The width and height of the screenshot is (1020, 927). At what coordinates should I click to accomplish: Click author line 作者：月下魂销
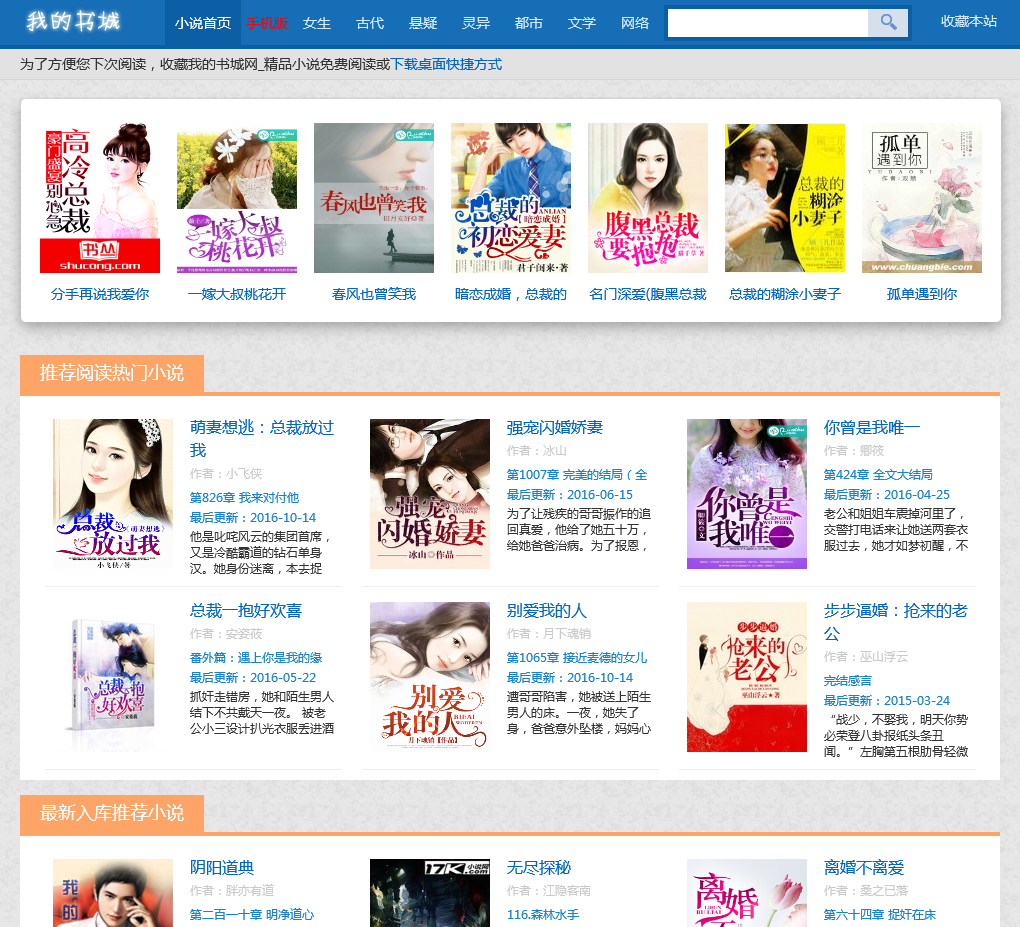549,634
